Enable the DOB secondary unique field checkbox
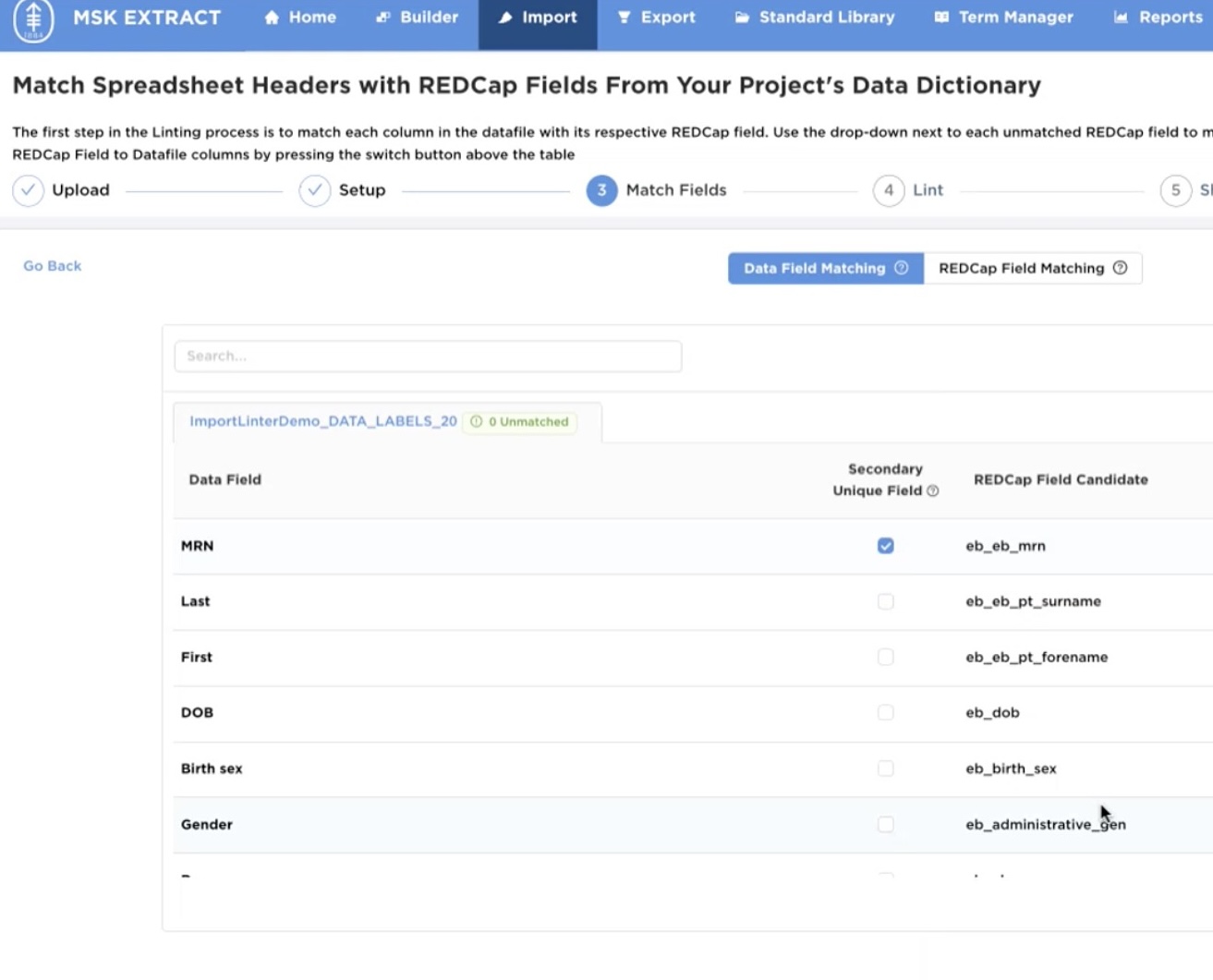Screen dimensions: 1213x980 click(885, 712)
